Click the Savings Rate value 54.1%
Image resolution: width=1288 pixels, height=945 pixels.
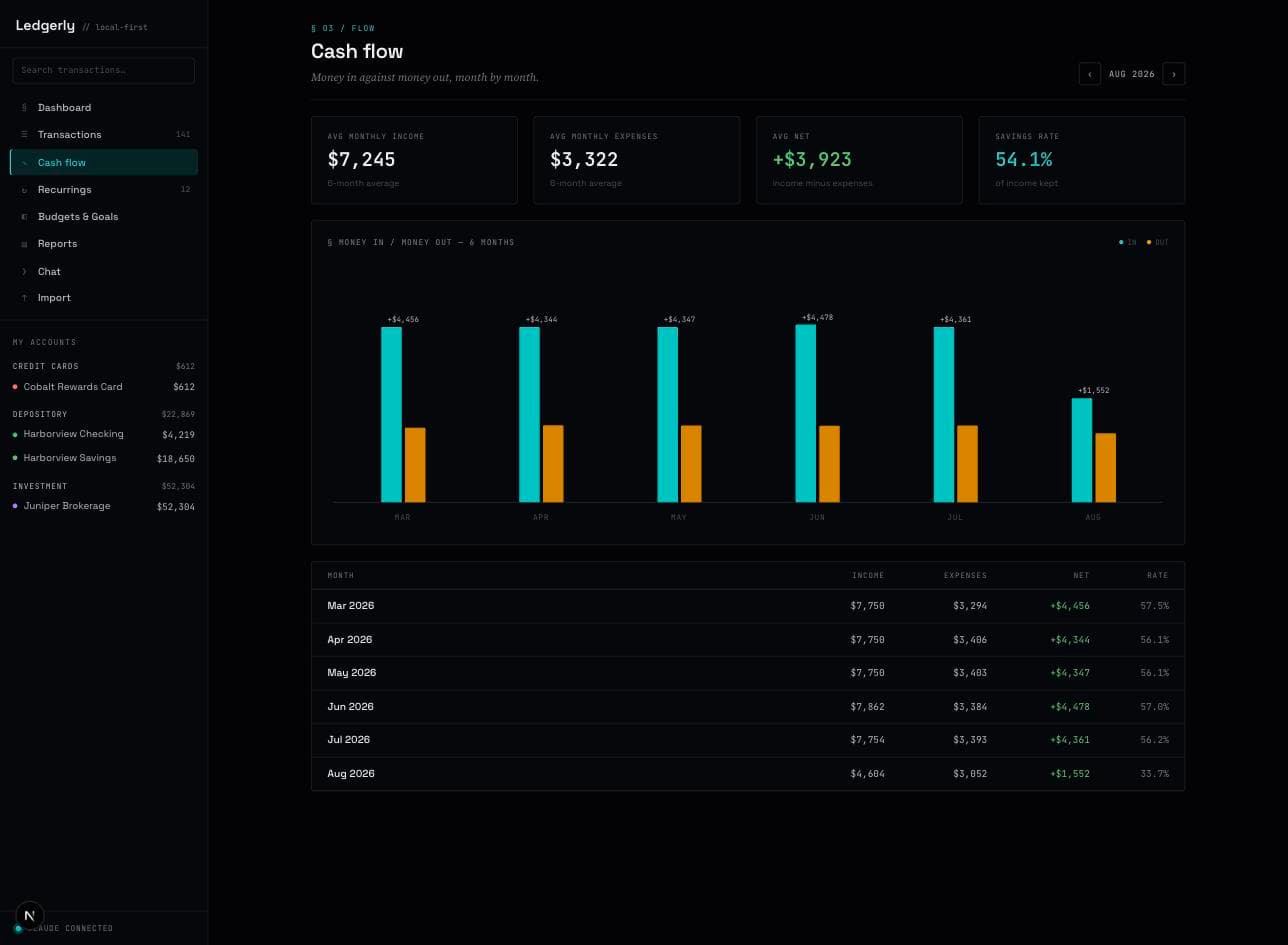[1023, 159]
